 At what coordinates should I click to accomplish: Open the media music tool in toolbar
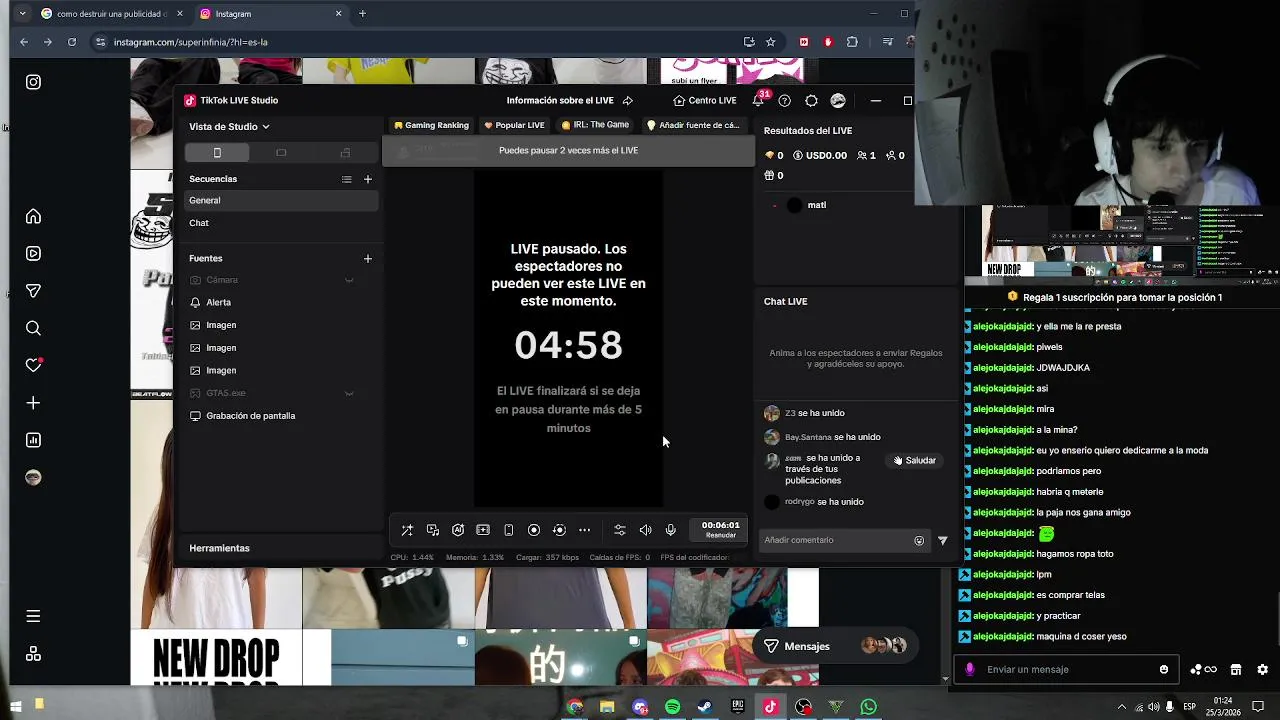click(433, 530)
